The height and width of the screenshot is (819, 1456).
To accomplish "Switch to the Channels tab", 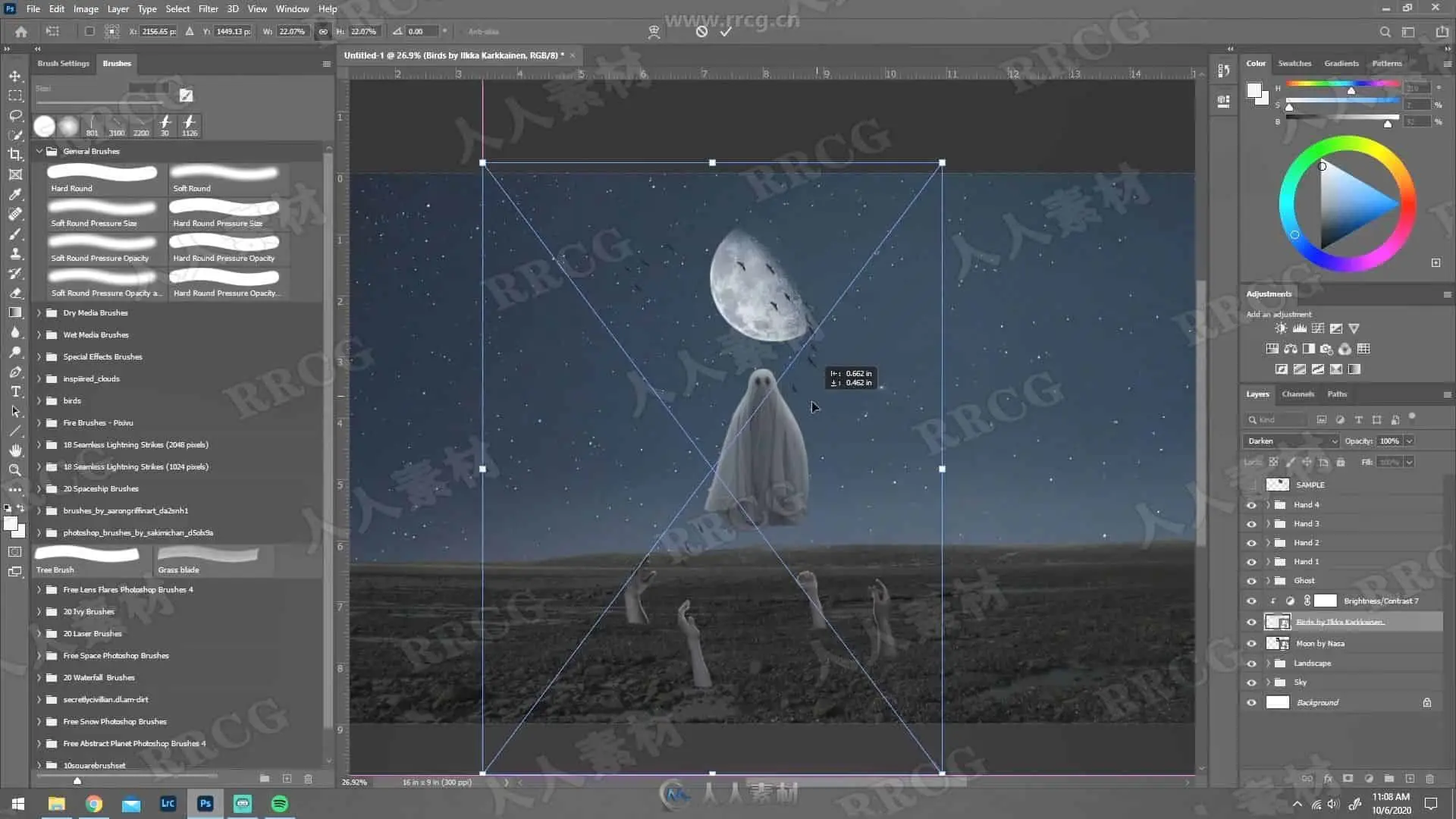I will [x=1298, y=394].
